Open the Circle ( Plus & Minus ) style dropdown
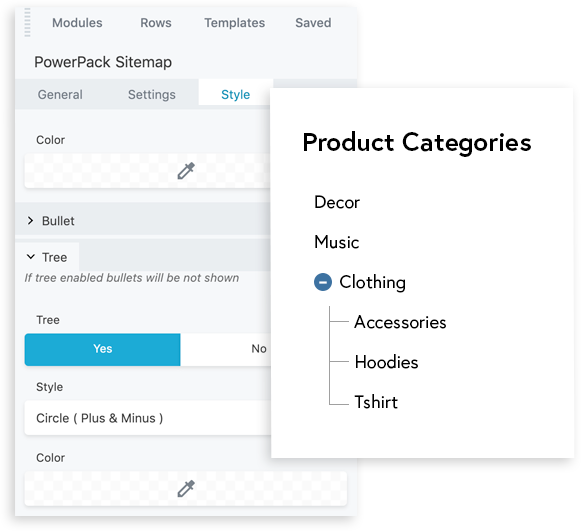Image resolution: width=581 pixels, height=531 pixels. 148,418
